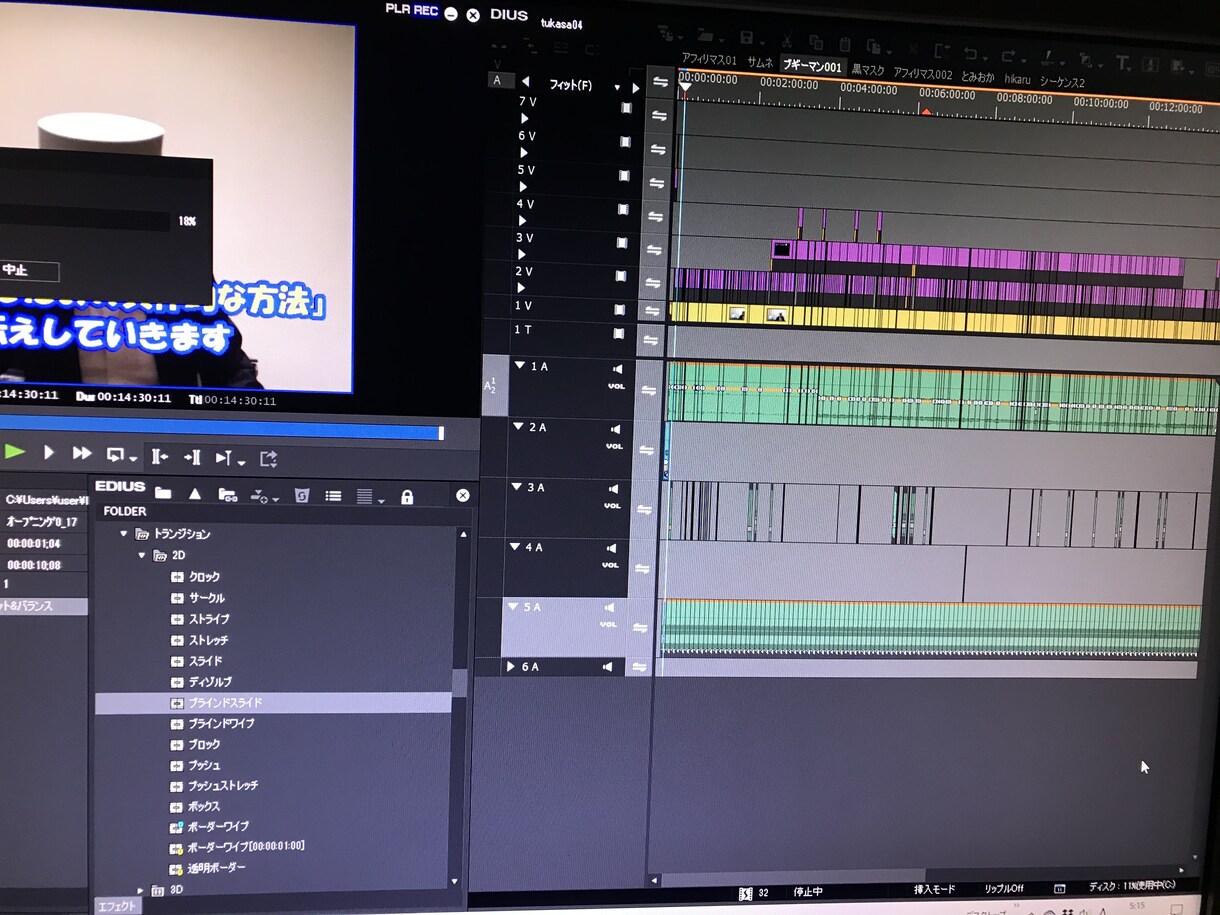Select the クロック transition
This screenshot has height=915, width=1220.
(x=205, y=577)
